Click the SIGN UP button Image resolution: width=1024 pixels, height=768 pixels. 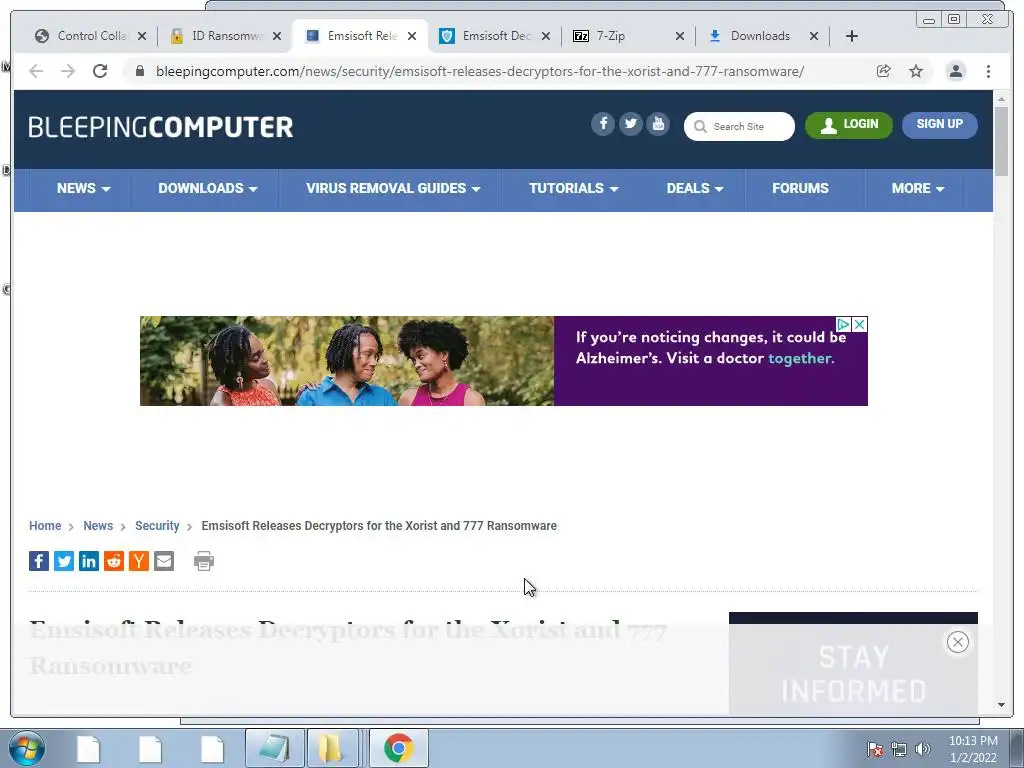point(939,125)
